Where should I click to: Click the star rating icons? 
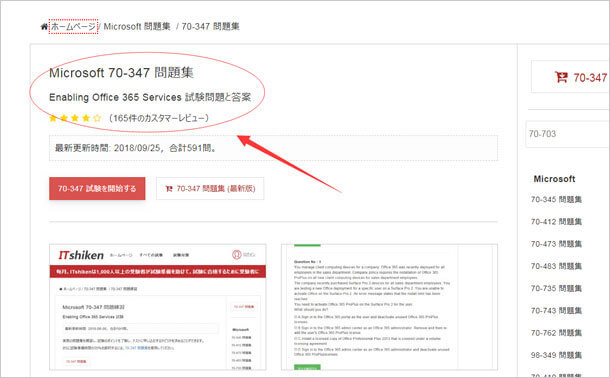[75, 118]
